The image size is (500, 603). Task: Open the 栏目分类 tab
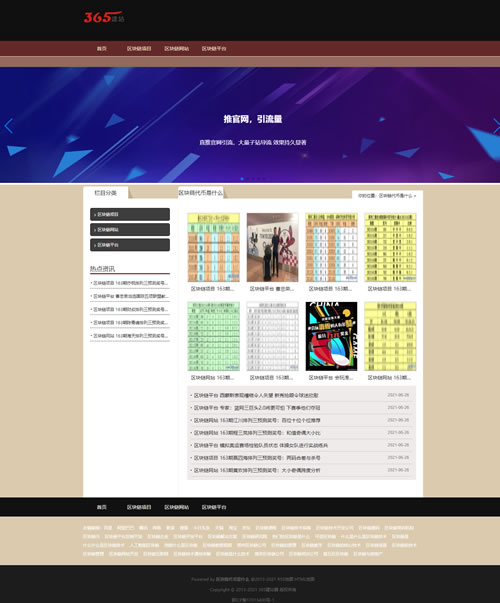tap(105, 193)
